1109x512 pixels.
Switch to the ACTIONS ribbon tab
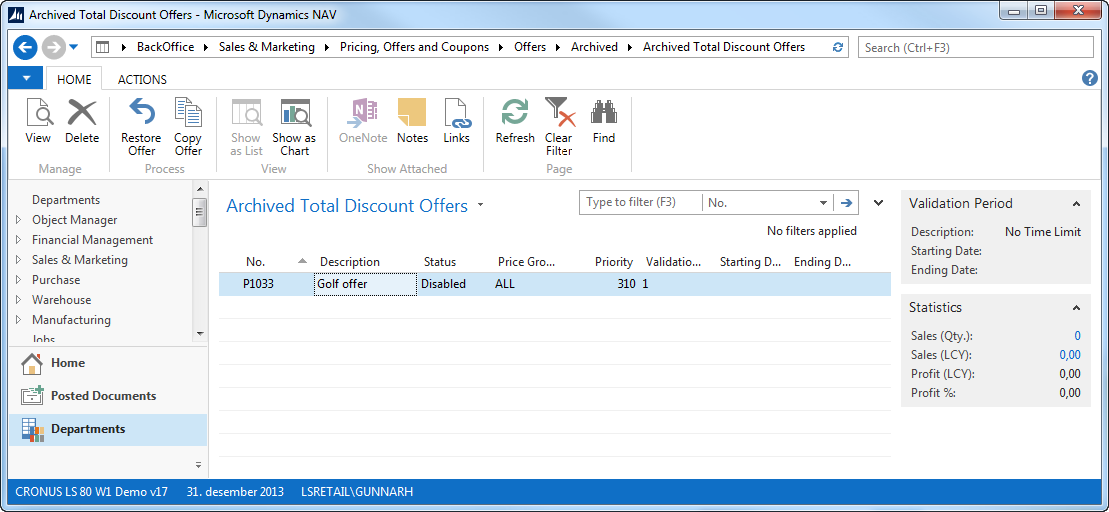tap(142, 79)
